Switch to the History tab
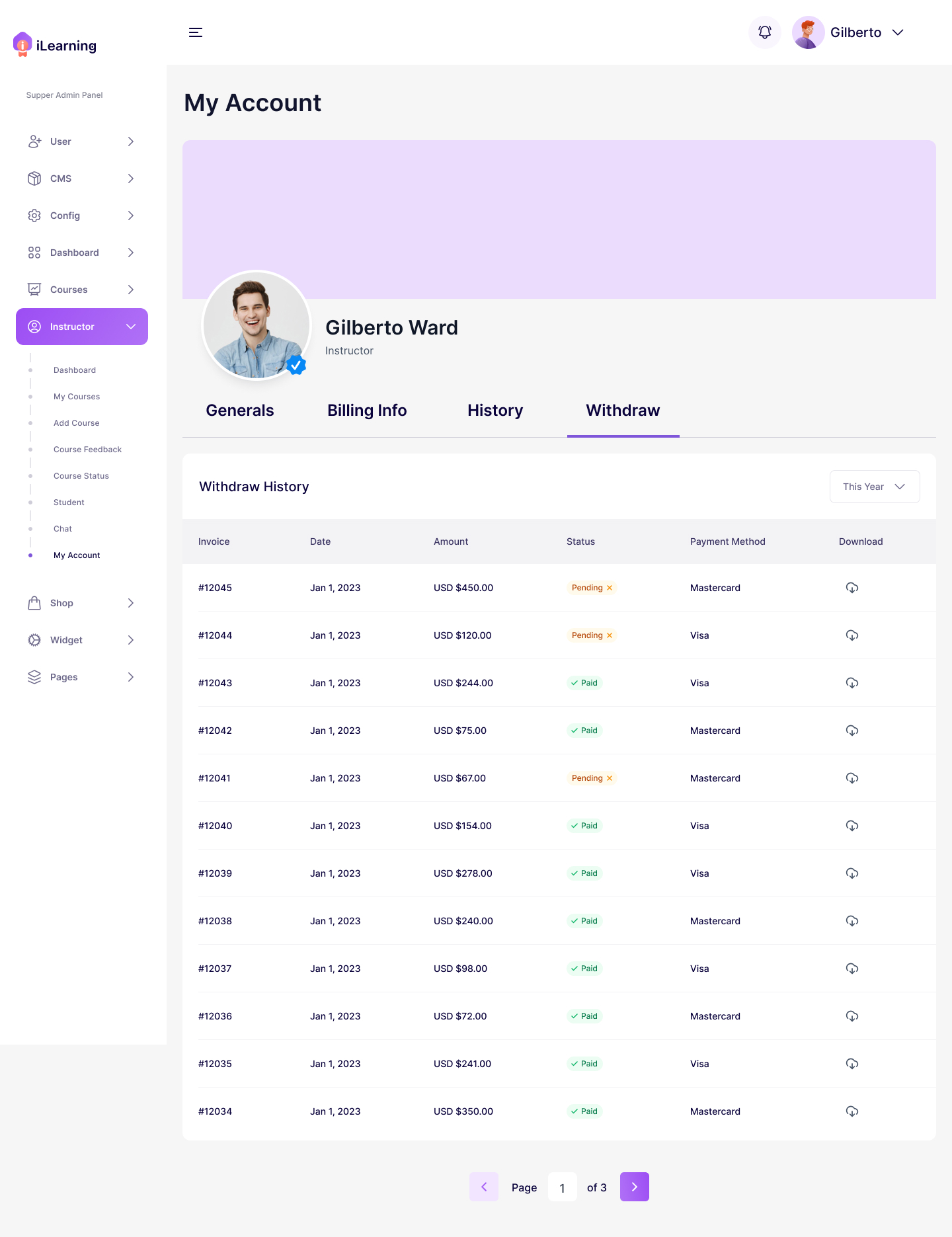 pyautogui.click(x=495, y=411)
